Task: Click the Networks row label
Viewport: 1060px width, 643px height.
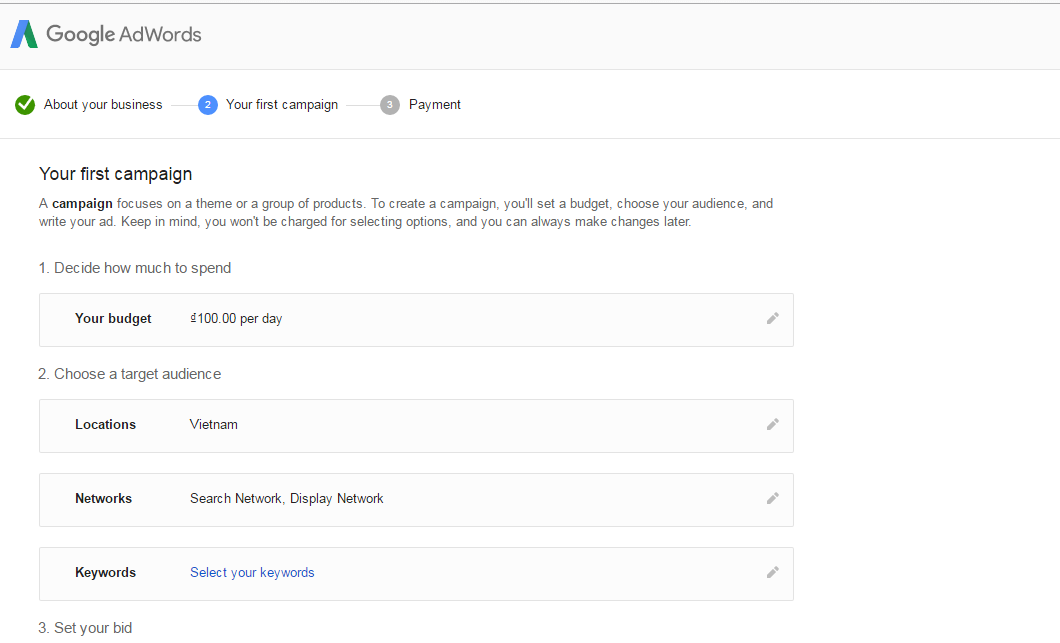Action: 103,499
